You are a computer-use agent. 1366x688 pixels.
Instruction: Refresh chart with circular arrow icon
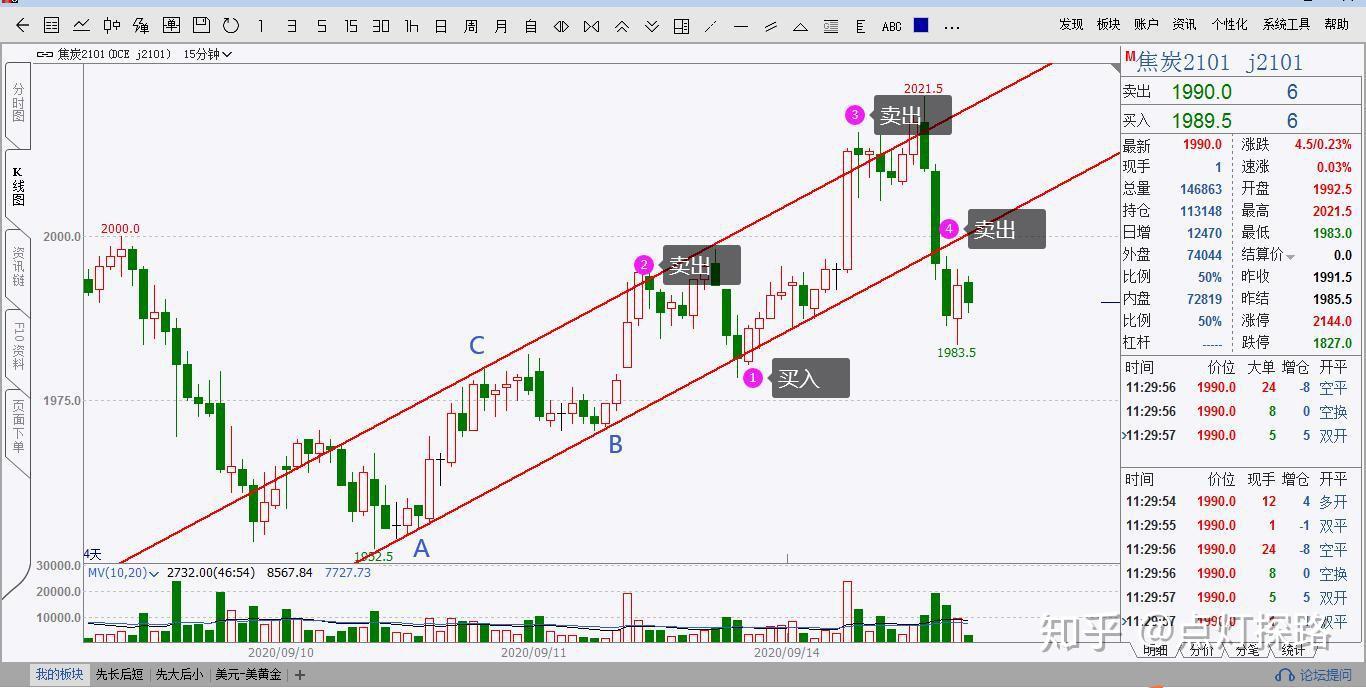231,26
